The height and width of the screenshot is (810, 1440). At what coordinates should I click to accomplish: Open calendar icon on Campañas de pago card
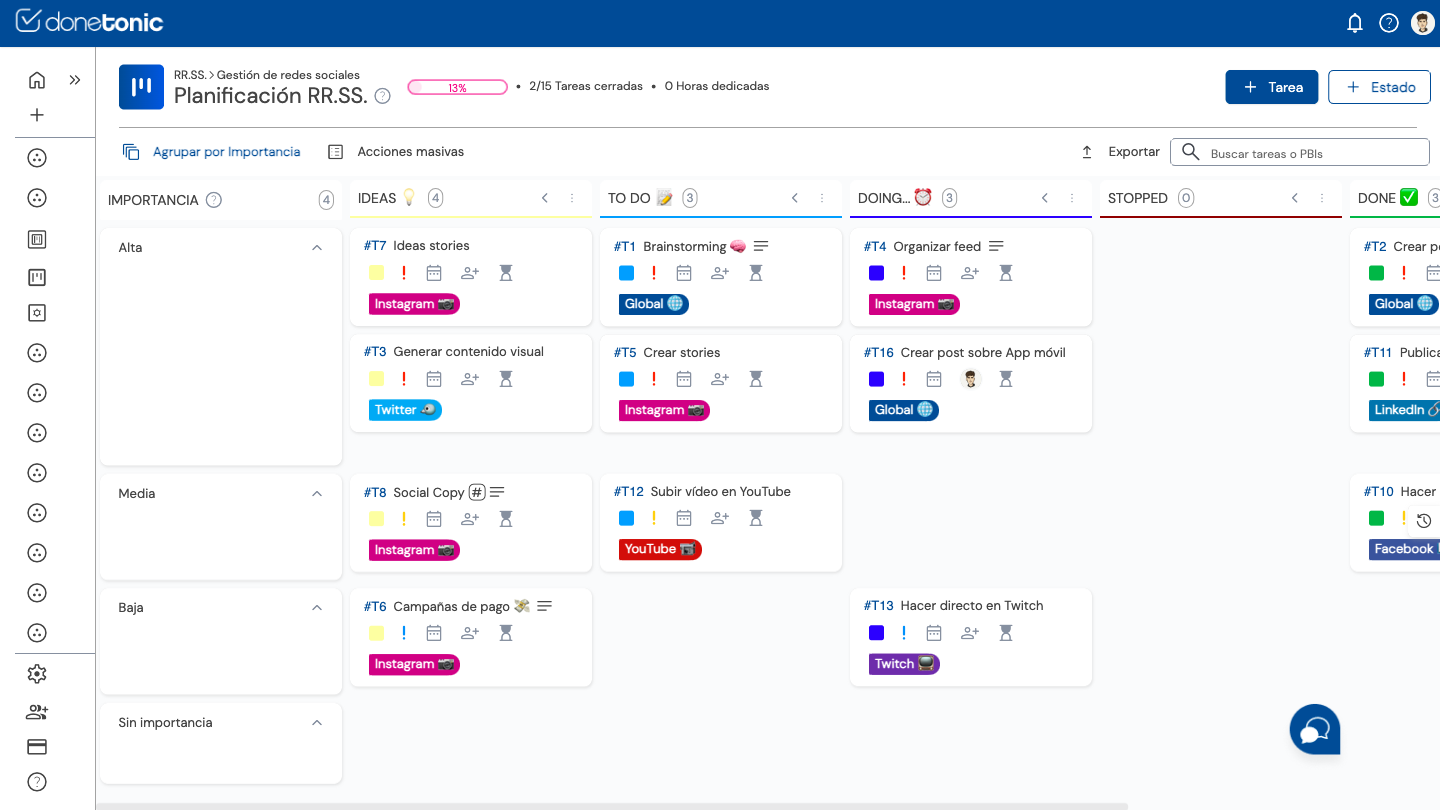(x=434, y=633)
